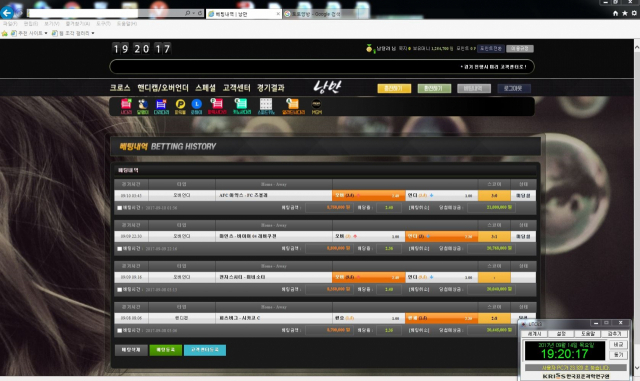Expand the 웹 조각 갤러리 dropdown

point(93,33)
